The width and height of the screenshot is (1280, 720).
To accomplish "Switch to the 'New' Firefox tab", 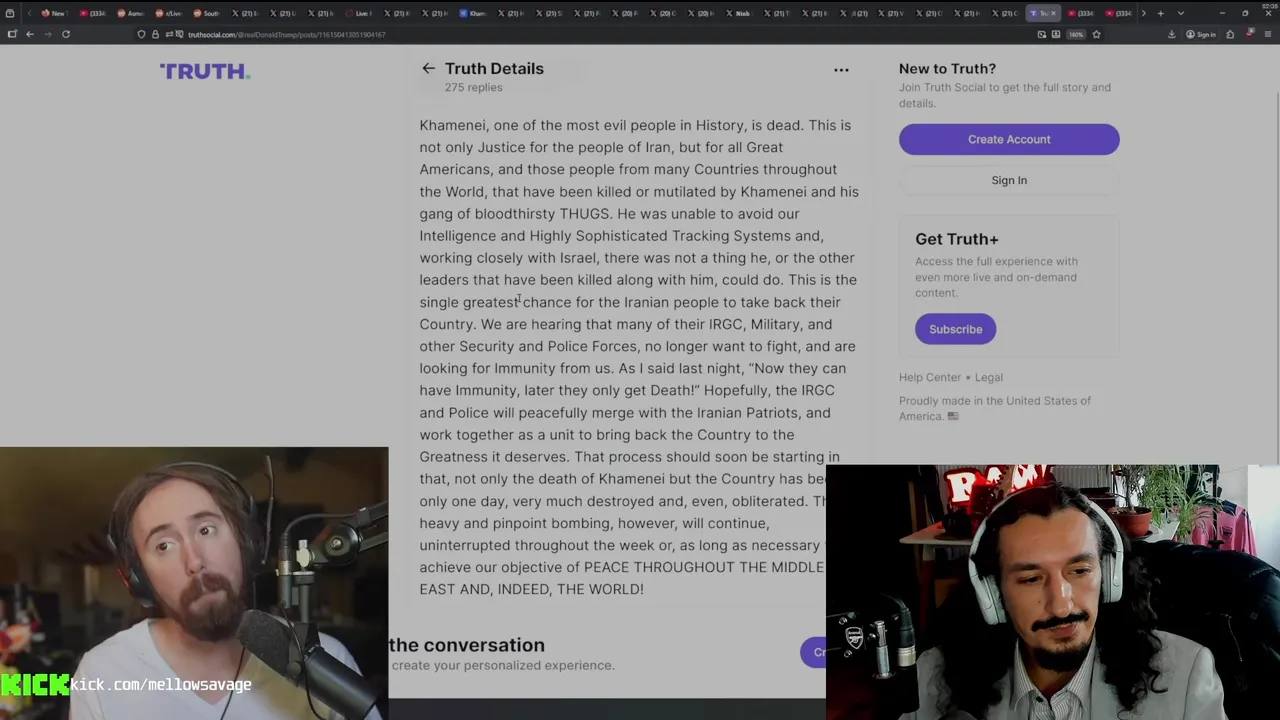I will coord(54,13).
